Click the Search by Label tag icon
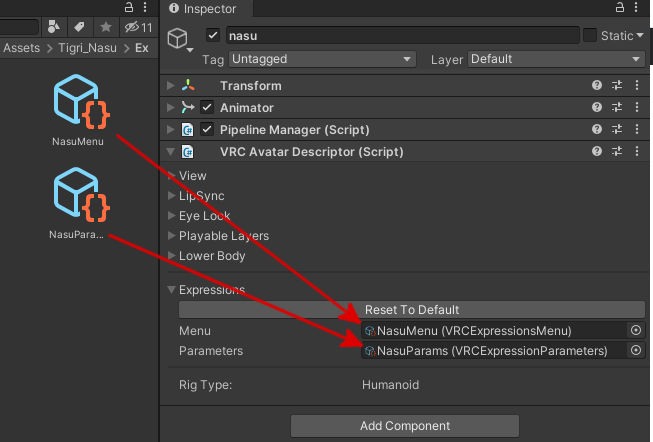 79,27
